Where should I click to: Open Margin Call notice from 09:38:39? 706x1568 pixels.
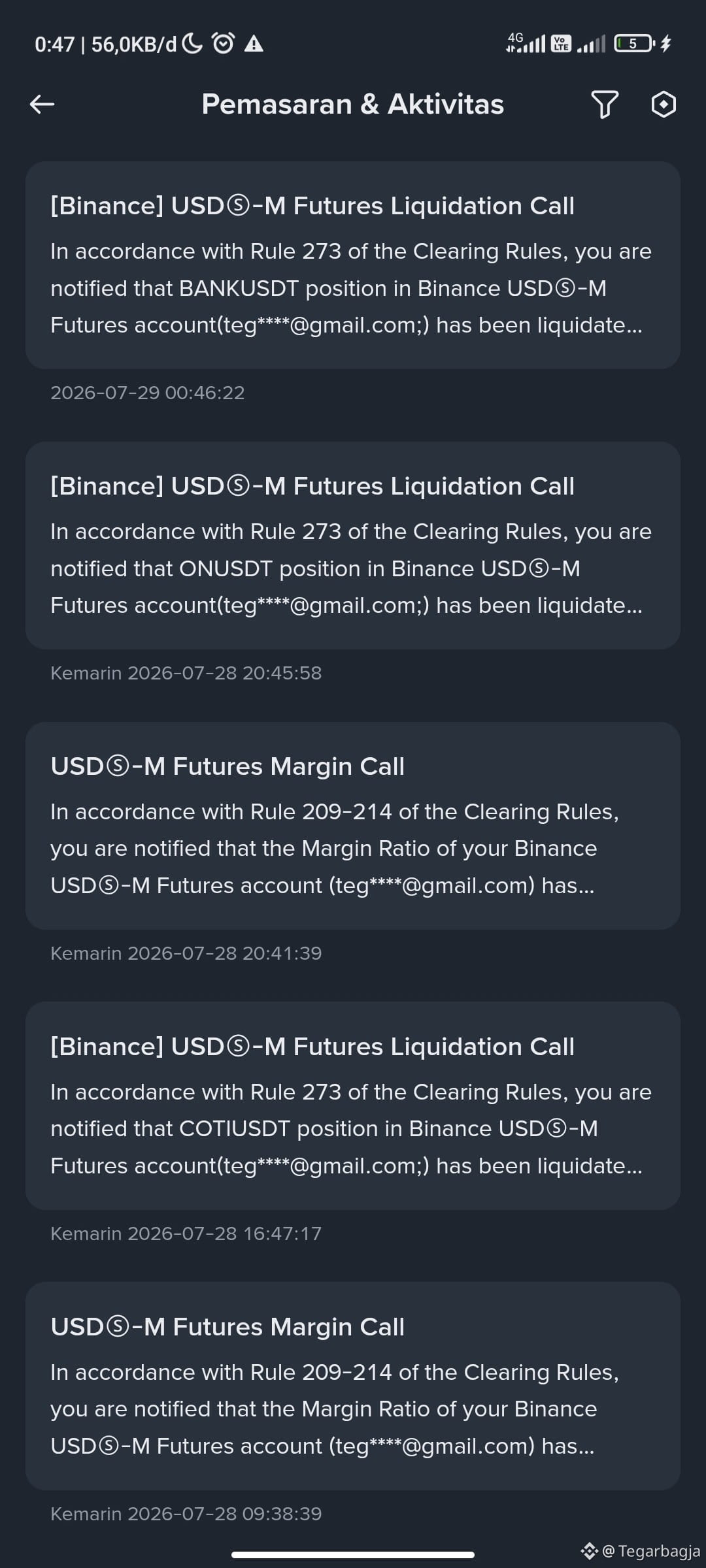pos(353,1386)
